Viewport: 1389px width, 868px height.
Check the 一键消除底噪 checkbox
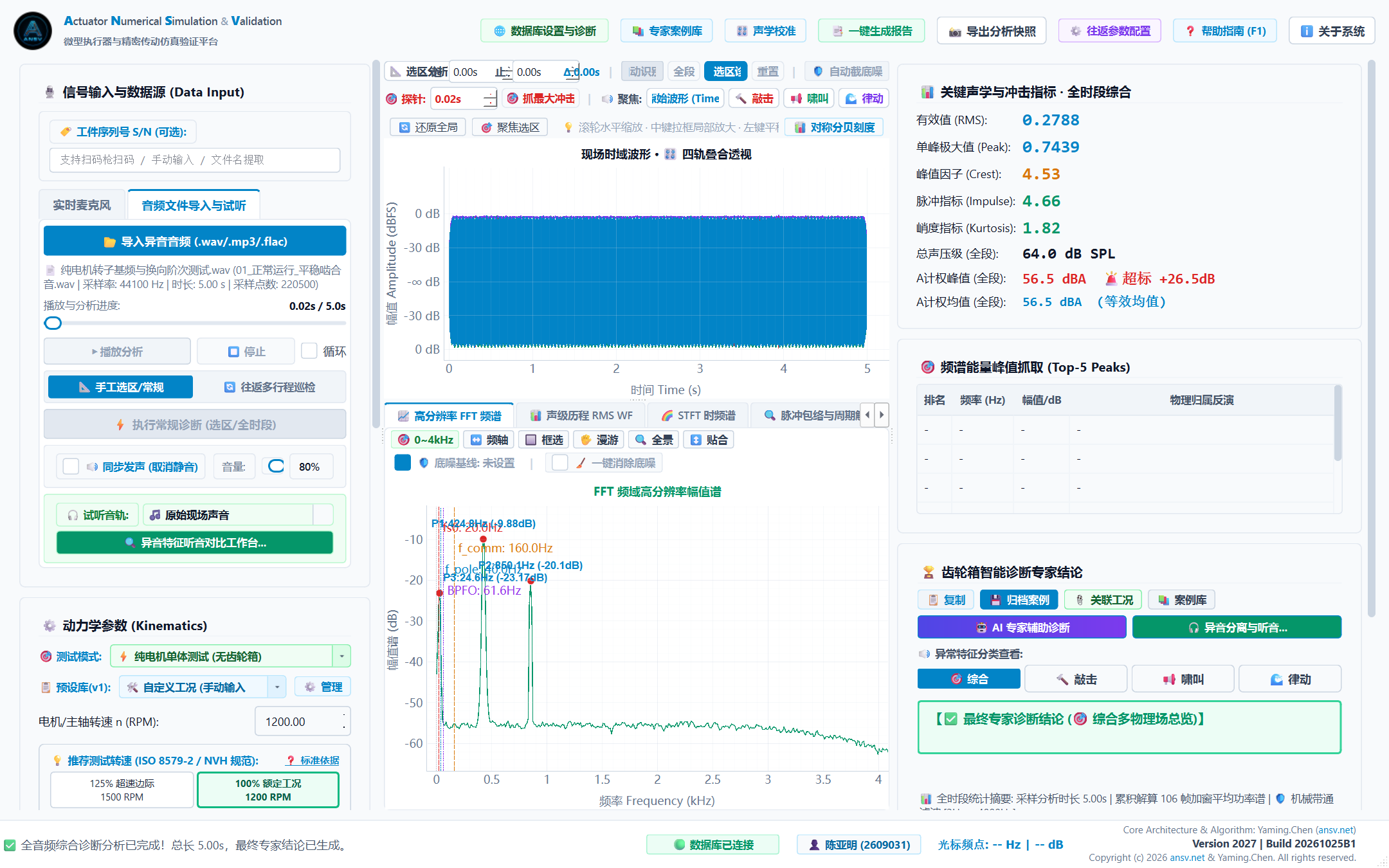pos(560,463)
